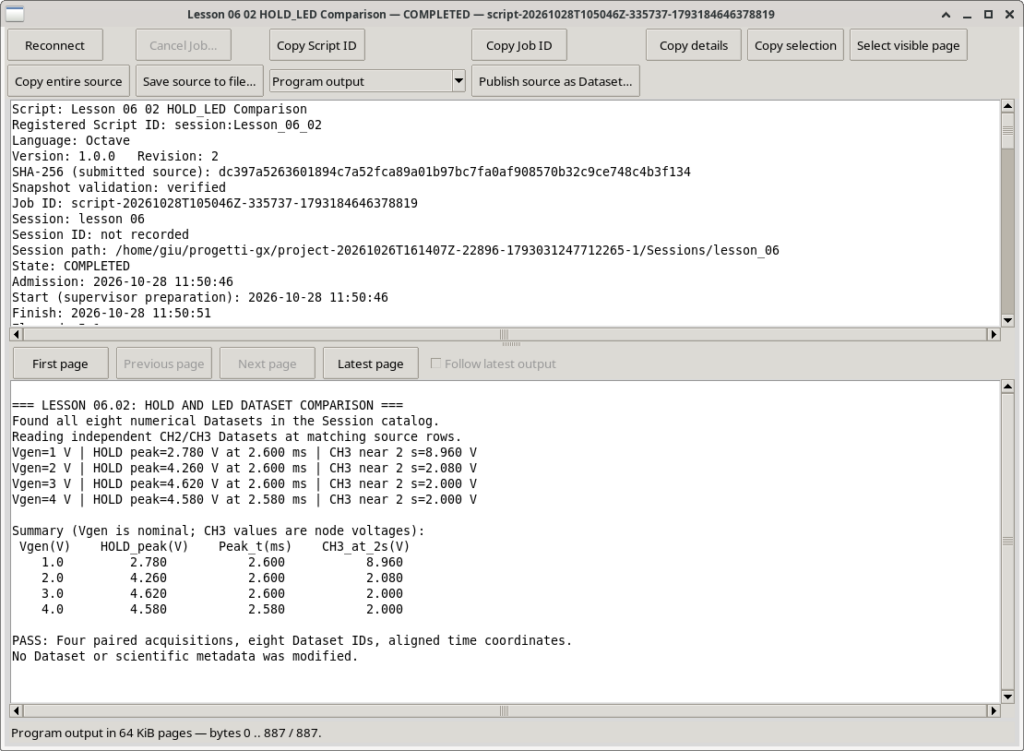
Task: Copy the Job ID
Action: (x=519, y=46)
